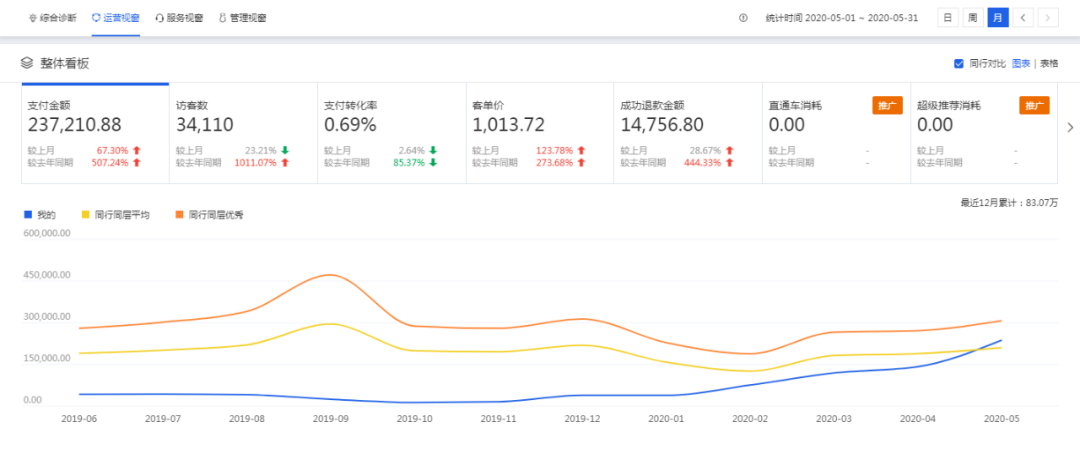Switch to 图表 view

(1021, 63)
